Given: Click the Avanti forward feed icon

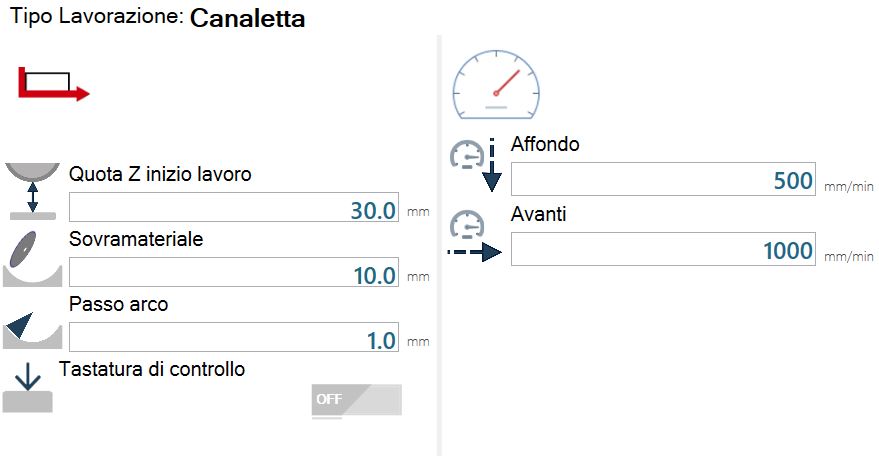Looking at the screenshot, I should (x=474, y=236).
